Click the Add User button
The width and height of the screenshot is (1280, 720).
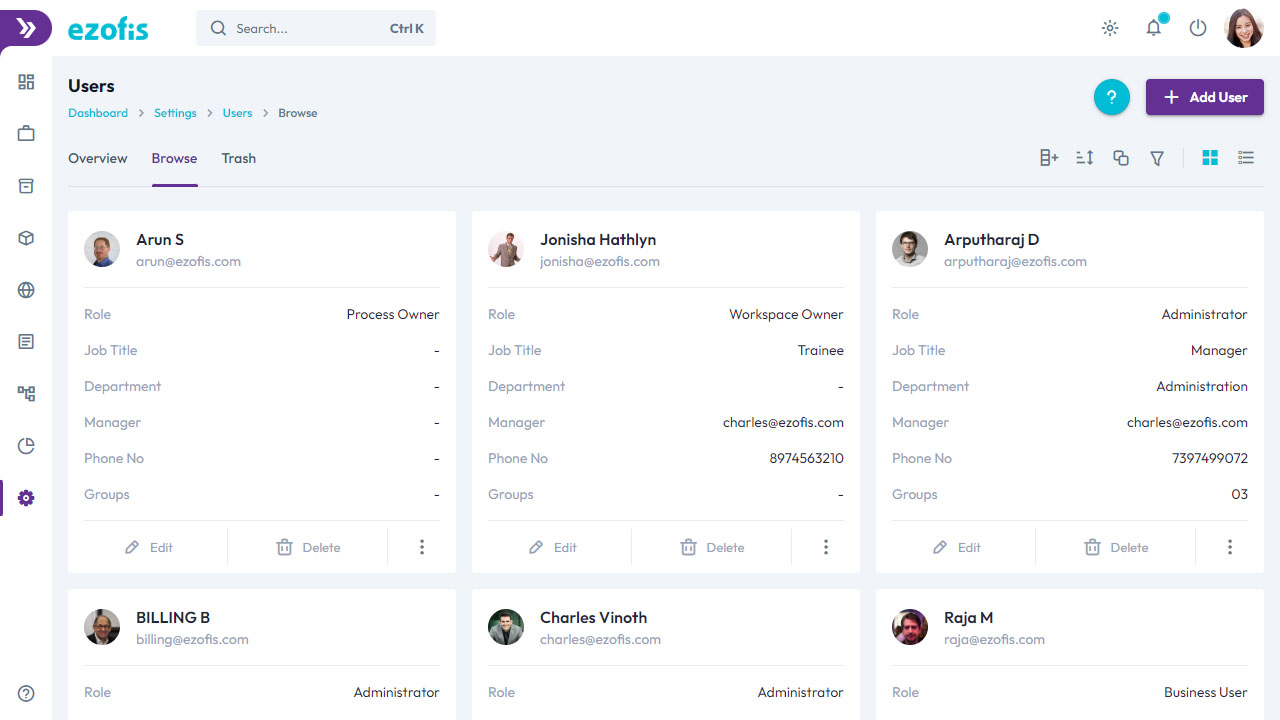pyautogui.click(x=1205, y=97)
